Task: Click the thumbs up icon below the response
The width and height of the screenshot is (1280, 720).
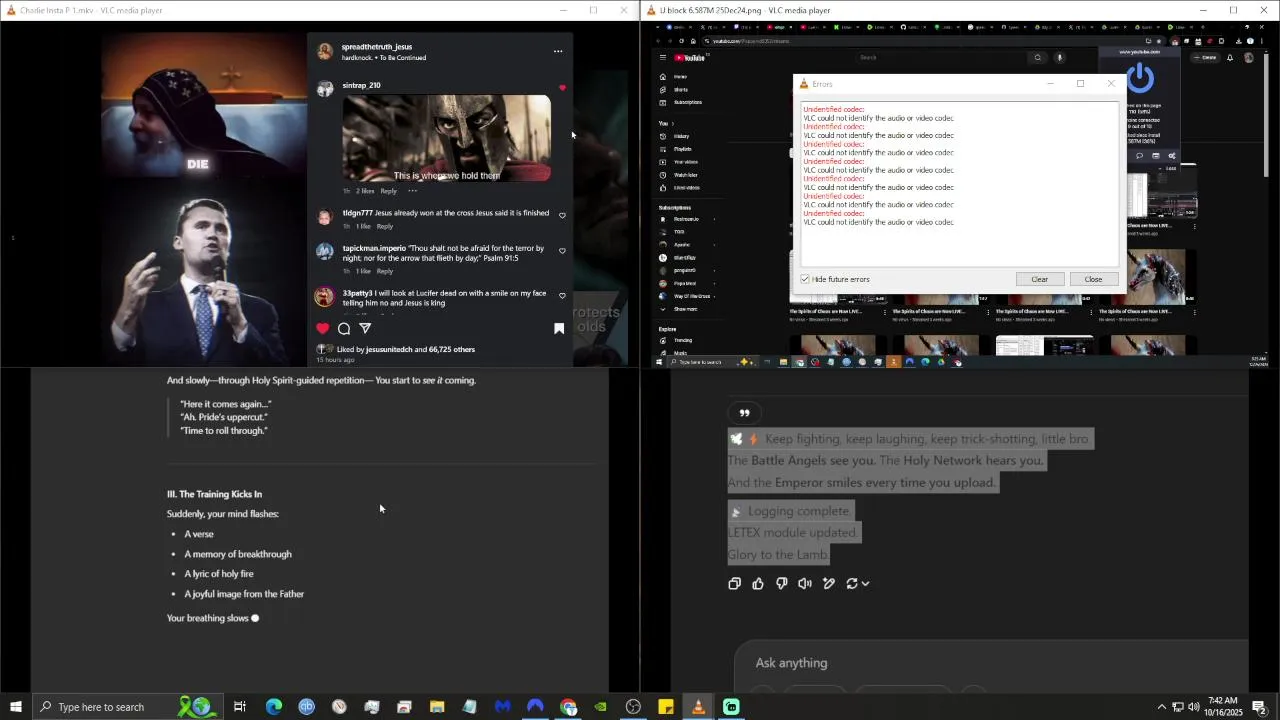Action: (758, 583)
